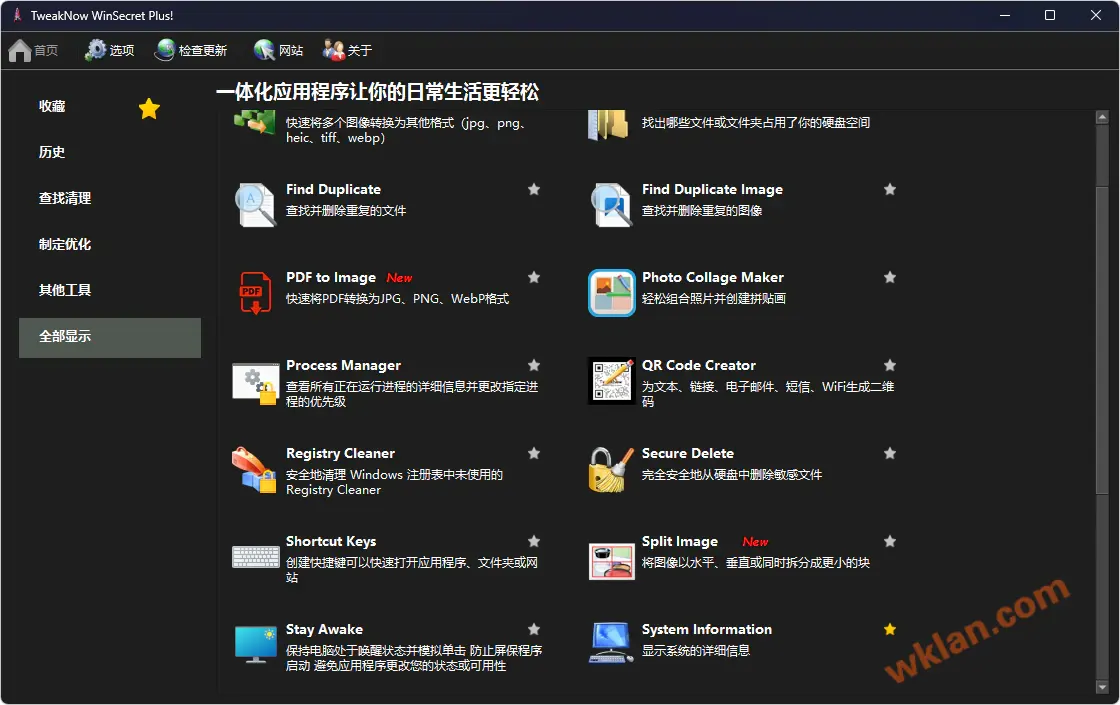
Task: Select the 全部显示 show-all tab
Action: pos(110,337)
